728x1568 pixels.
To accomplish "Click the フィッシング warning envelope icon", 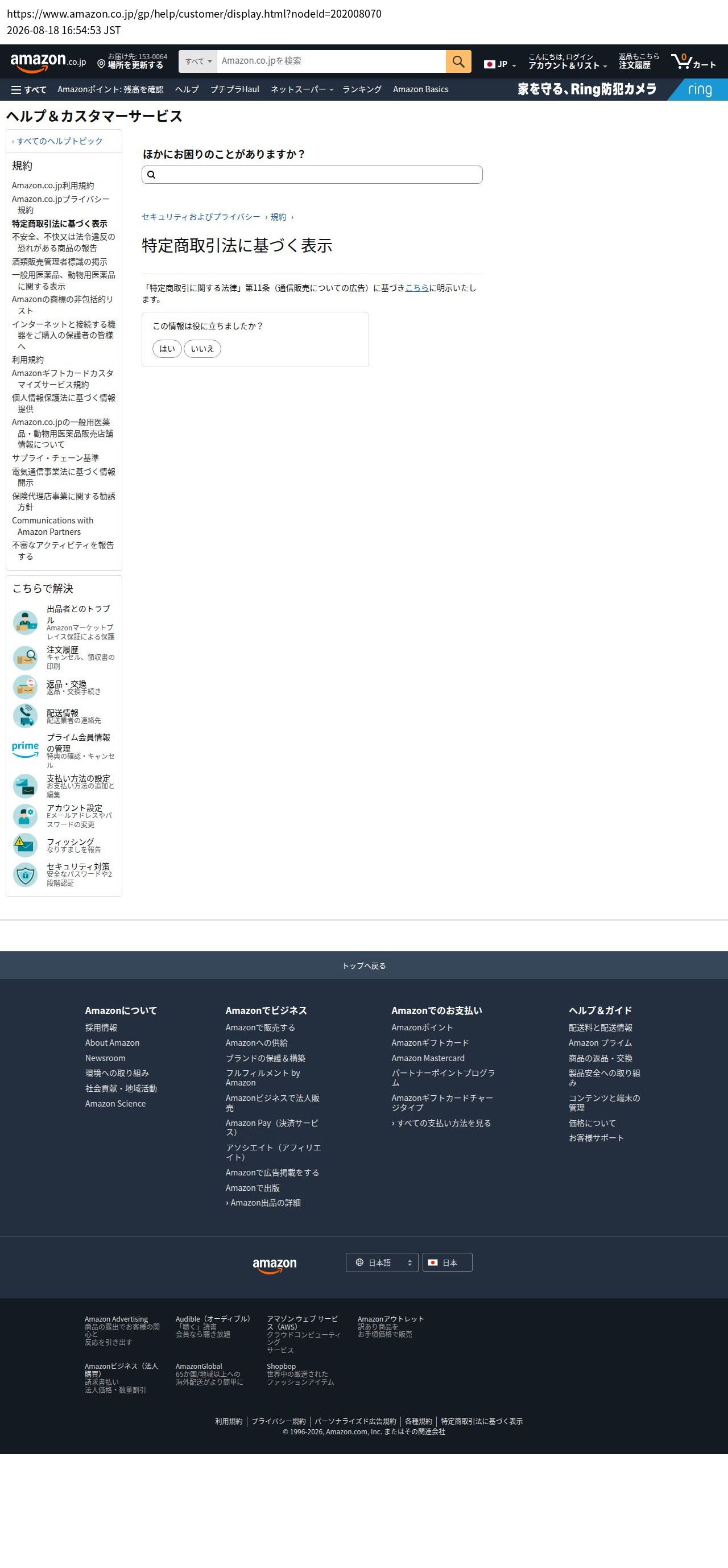I will pyautogui.click(x=25, y=845).
